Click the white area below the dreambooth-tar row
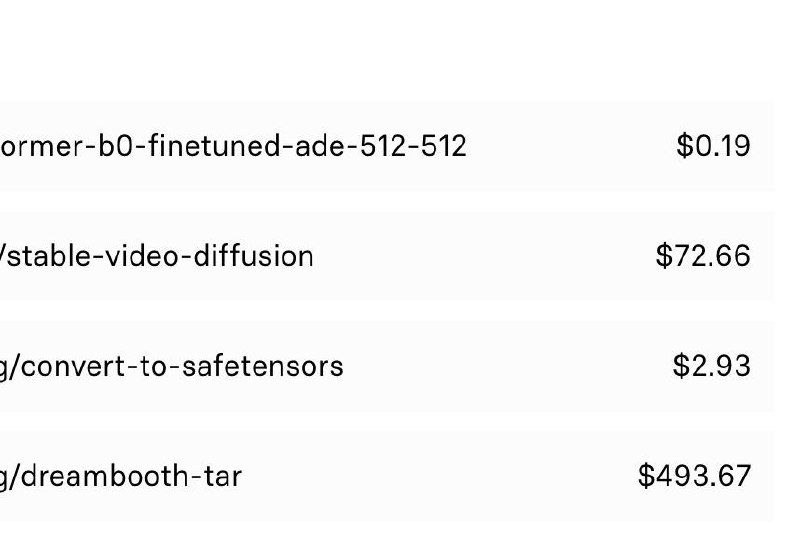This screenshot has width=800, height=539. pyautogui.click(x=400, y=530)
